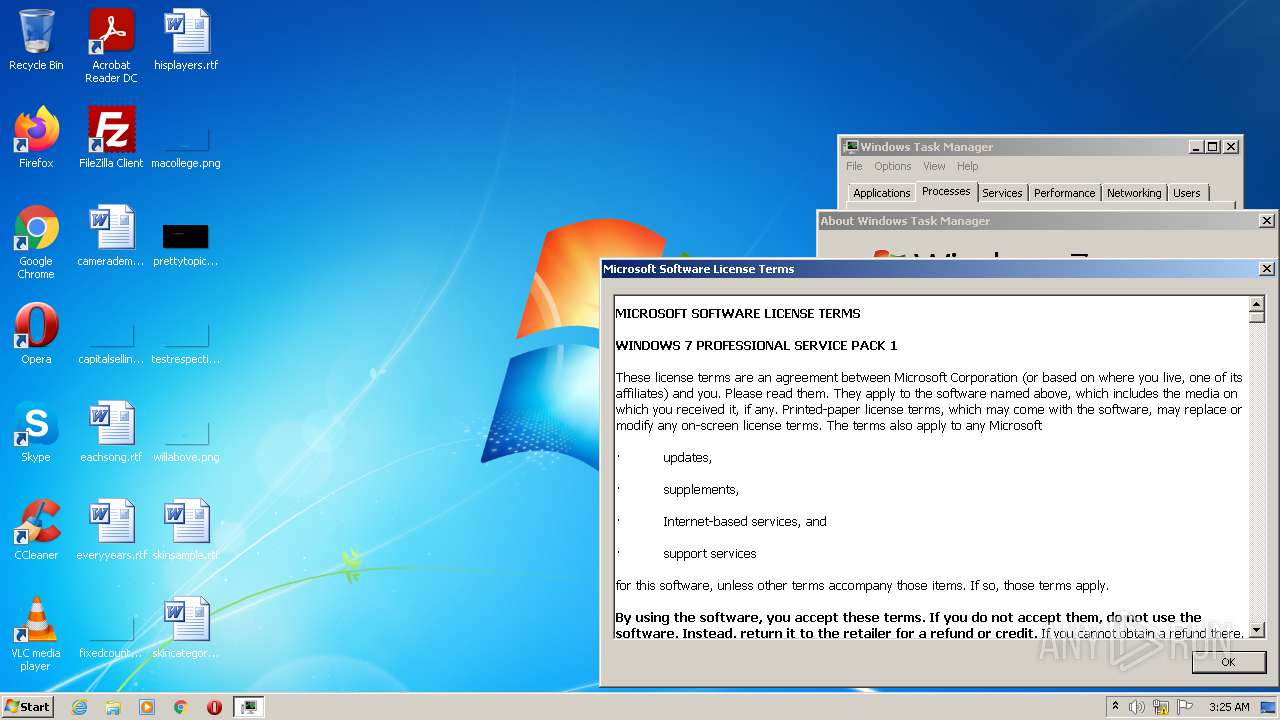Select the skincategor document icon
Viewport: 1280px width, 720px height.
pyautogui.click(x=186, y=627)
